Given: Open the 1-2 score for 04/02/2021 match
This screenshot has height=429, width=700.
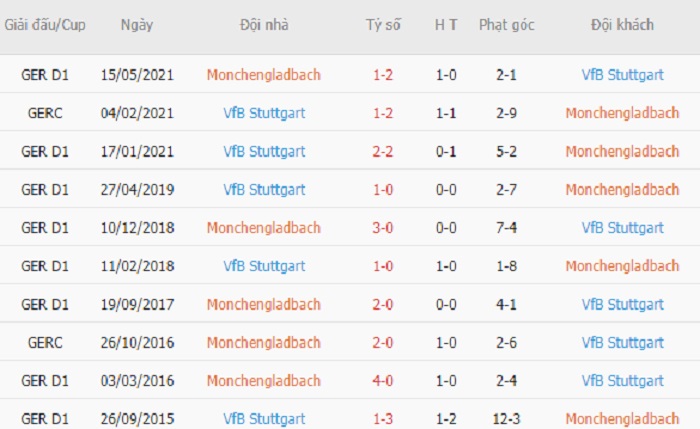Looking at the screenshot, I should click(x=383, y=113).
